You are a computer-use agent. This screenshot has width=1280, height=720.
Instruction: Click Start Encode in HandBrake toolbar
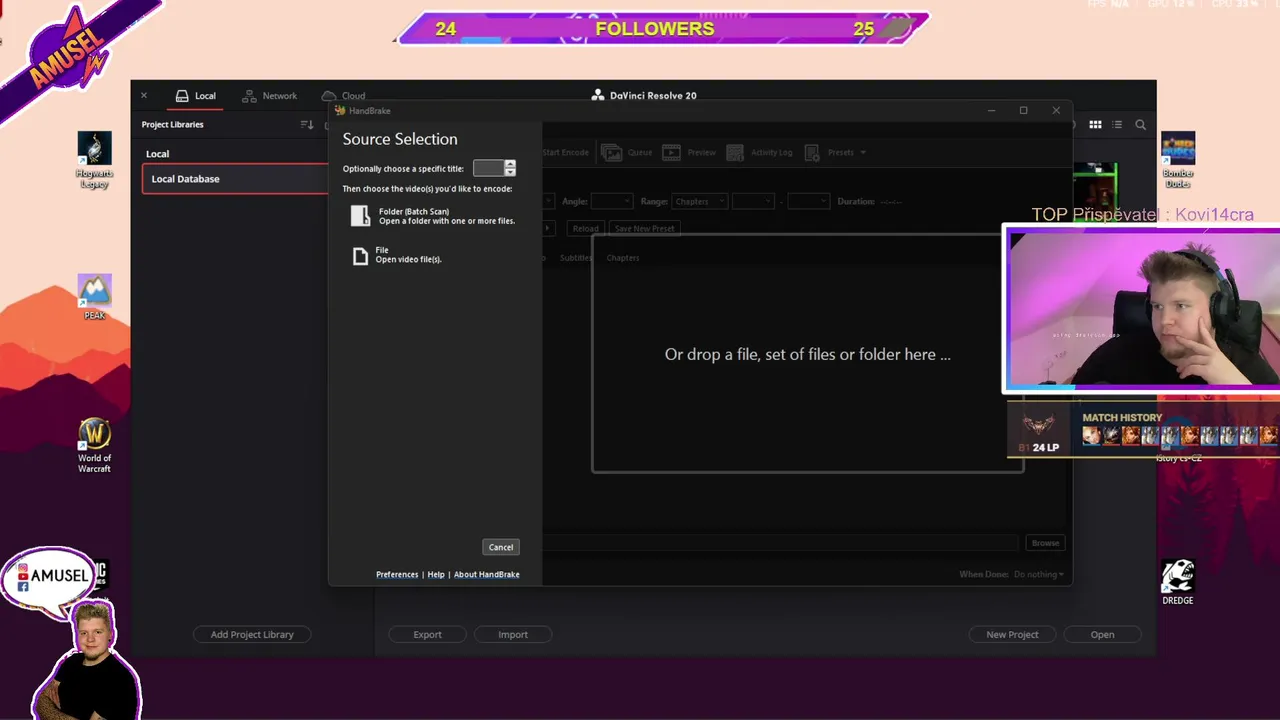click(x=566, y=152)
